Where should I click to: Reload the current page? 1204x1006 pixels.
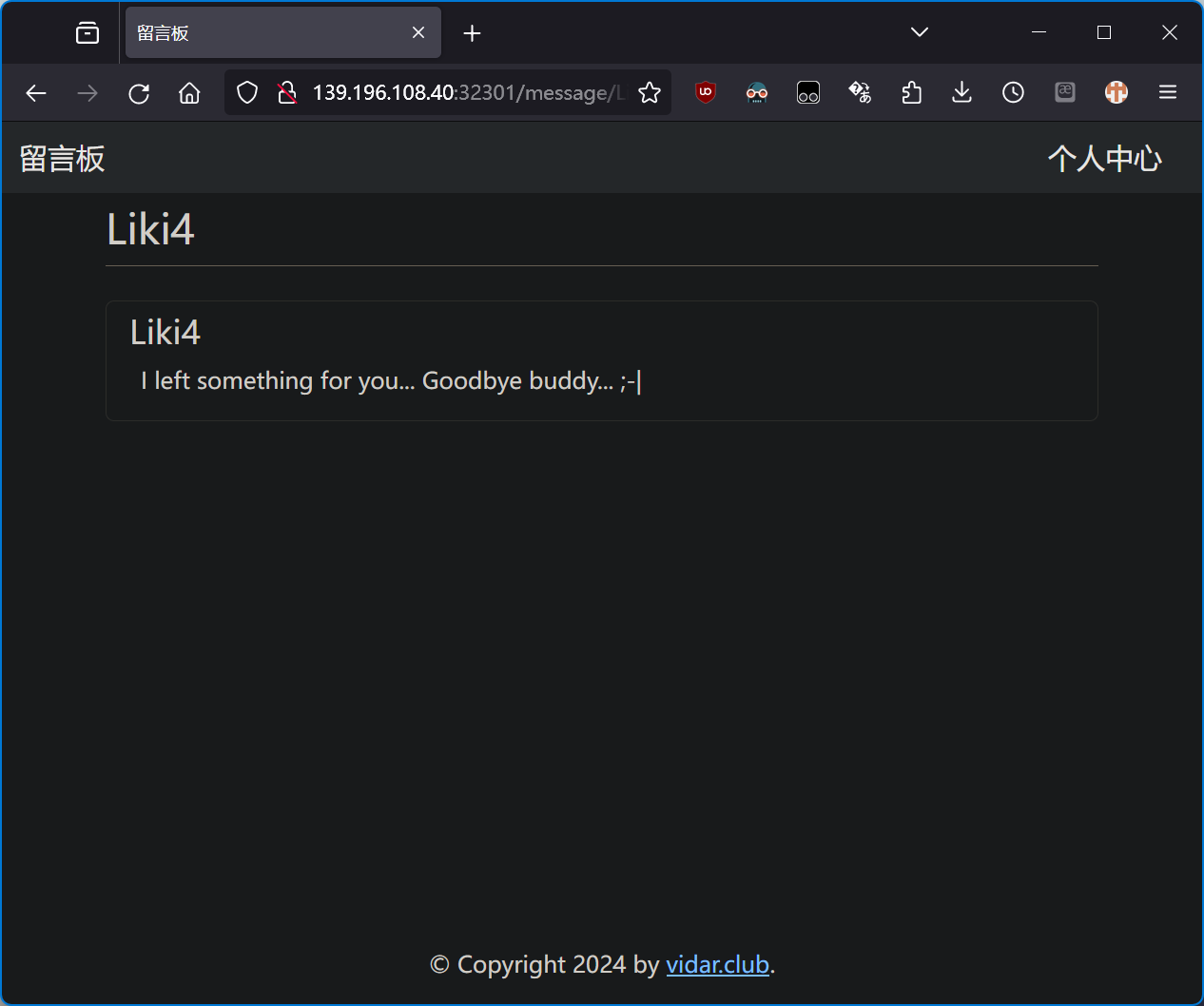coord(139,93)
